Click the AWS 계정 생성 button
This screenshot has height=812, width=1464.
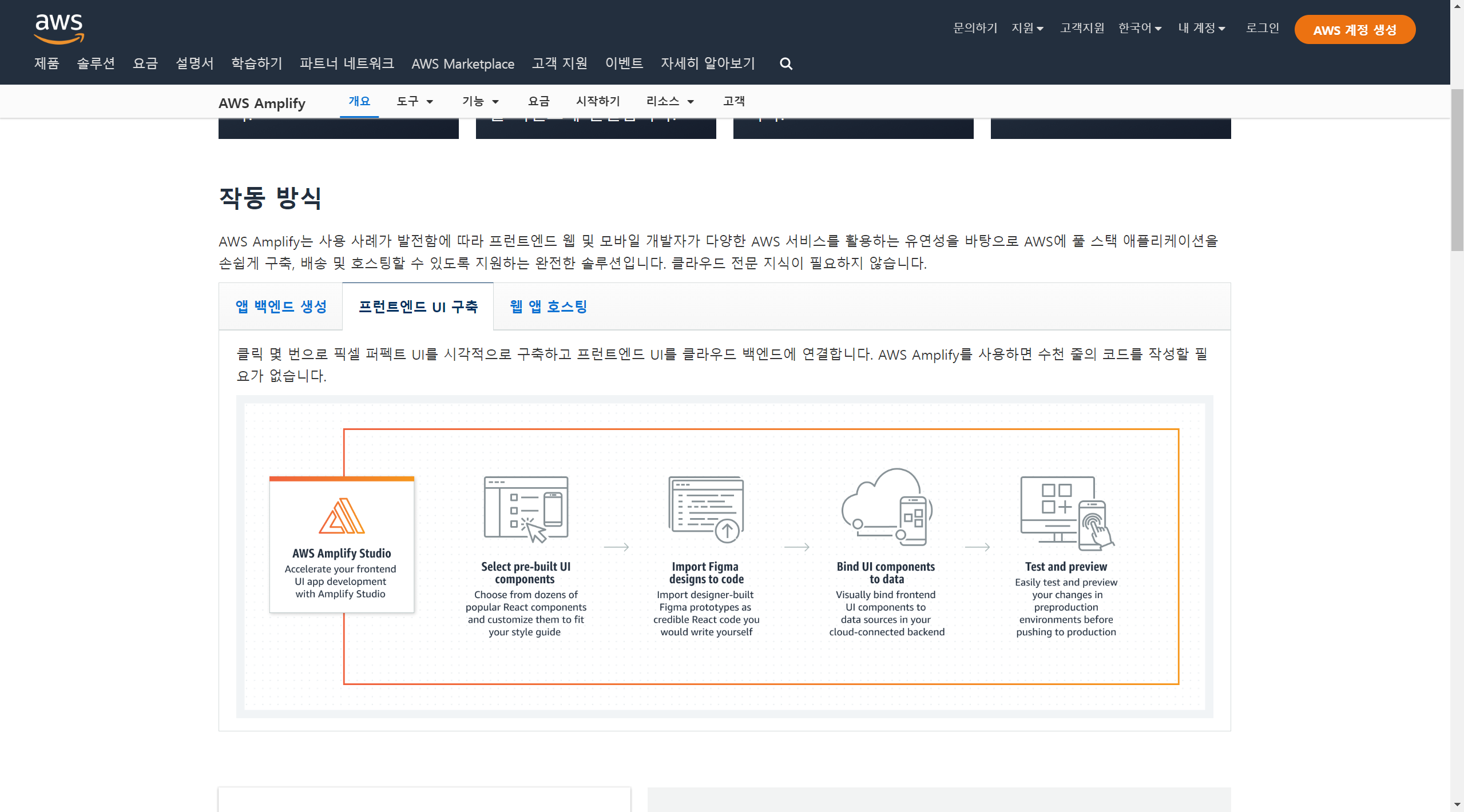(1354, 30)
